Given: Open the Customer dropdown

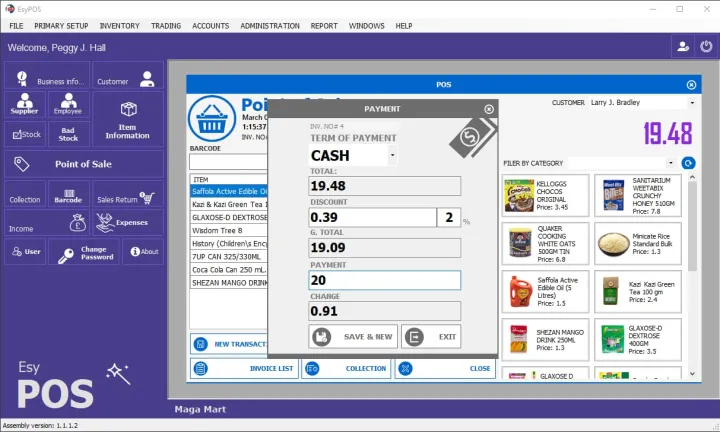Looking at the screenshot, I should coord(692,102).
